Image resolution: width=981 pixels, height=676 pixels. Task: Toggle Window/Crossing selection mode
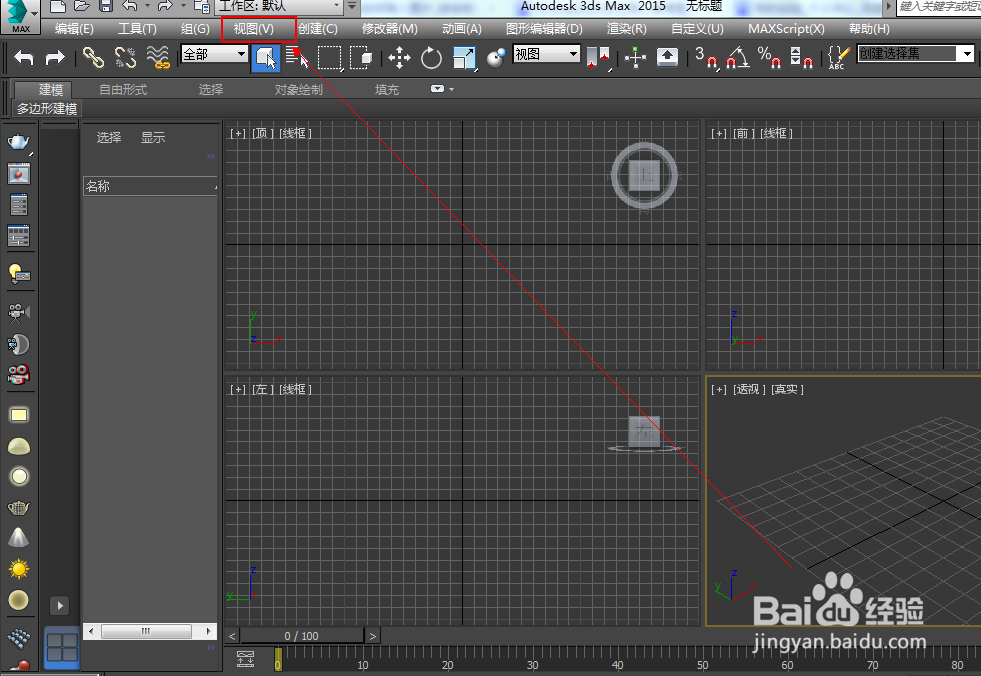click(x=361, y=58)
